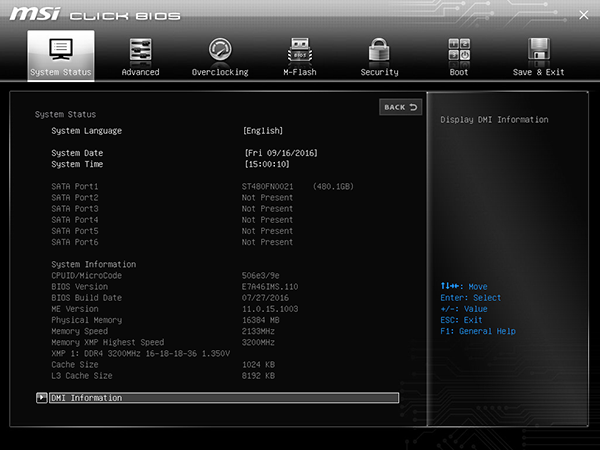The height and width of the screenshot is (450, 600).
Task: Select the System Time label
Action: click(77, 164)
